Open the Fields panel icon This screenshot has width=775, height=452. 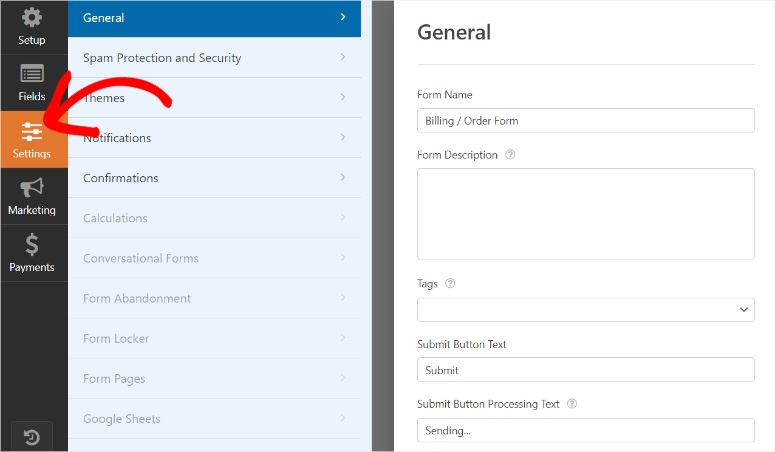tap(32, 74)
